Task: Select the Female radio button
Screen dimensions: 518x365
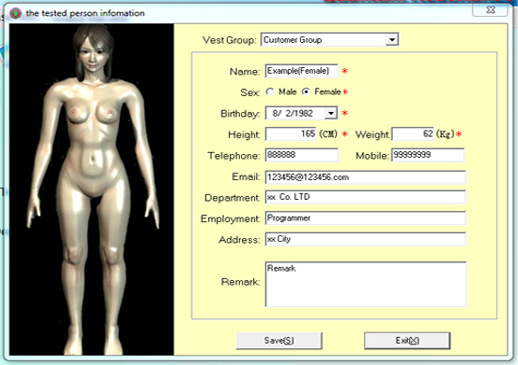Action: pos(306,92)
